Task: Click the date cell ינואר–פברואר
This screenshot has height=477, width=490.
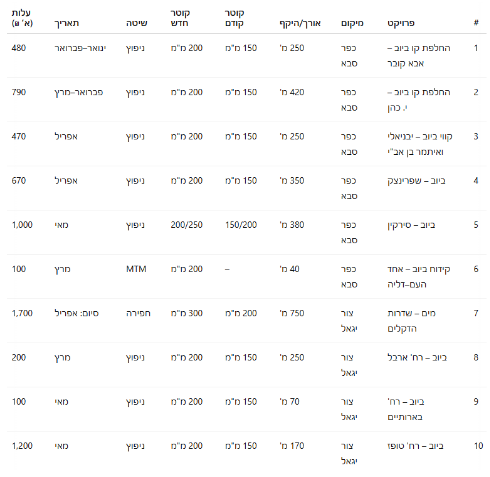Action: [80, 48]
